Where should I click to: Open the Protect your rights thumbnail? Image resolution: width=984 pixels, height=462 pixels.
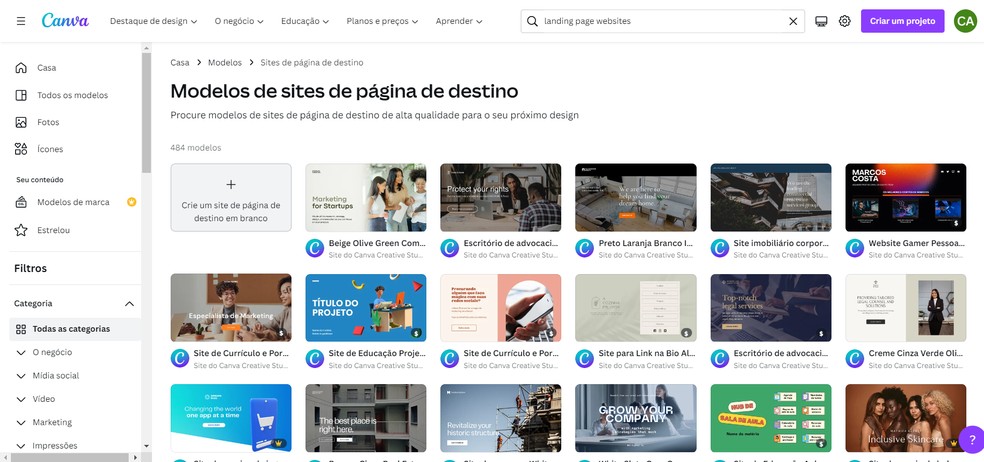pos(501,198)
